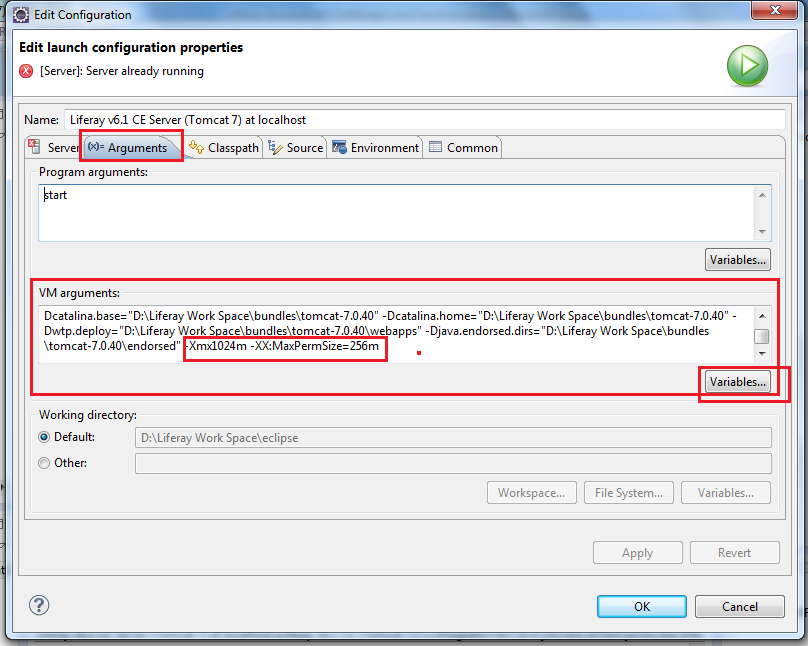
Task: Open Variables for VM arguments
Action: [737, 381]
